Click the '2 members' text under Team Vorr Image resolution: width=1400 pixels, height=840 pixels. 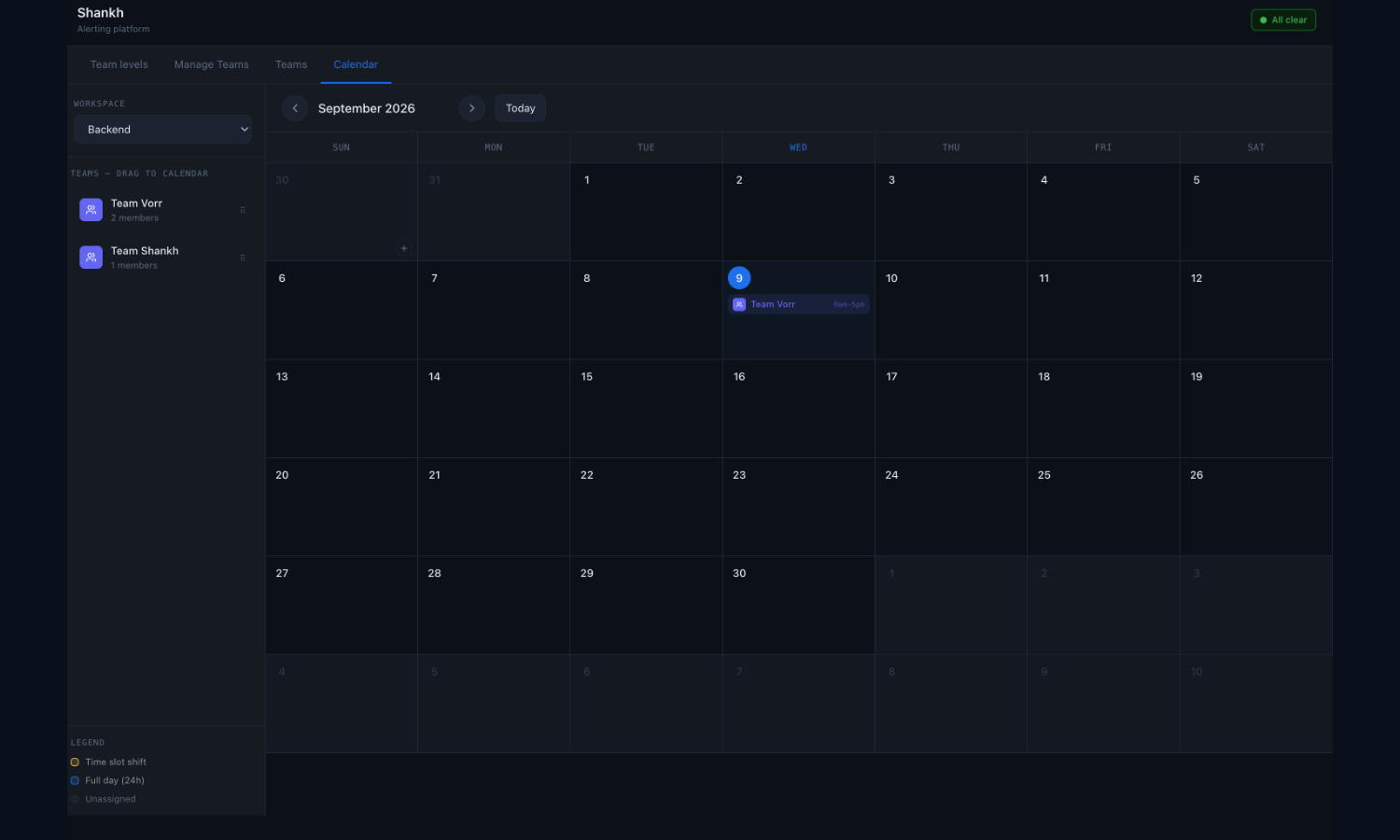pos(134,218)
